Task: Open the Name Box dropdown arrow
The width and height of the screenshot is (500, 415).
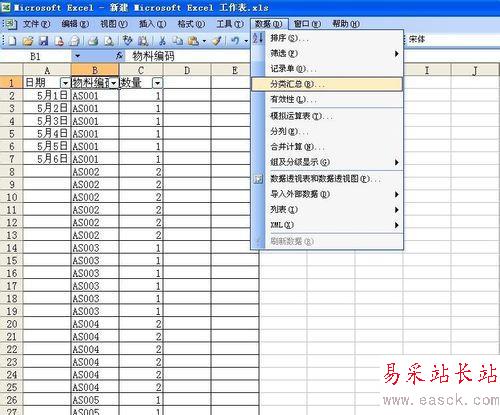Action: (77, 56)
